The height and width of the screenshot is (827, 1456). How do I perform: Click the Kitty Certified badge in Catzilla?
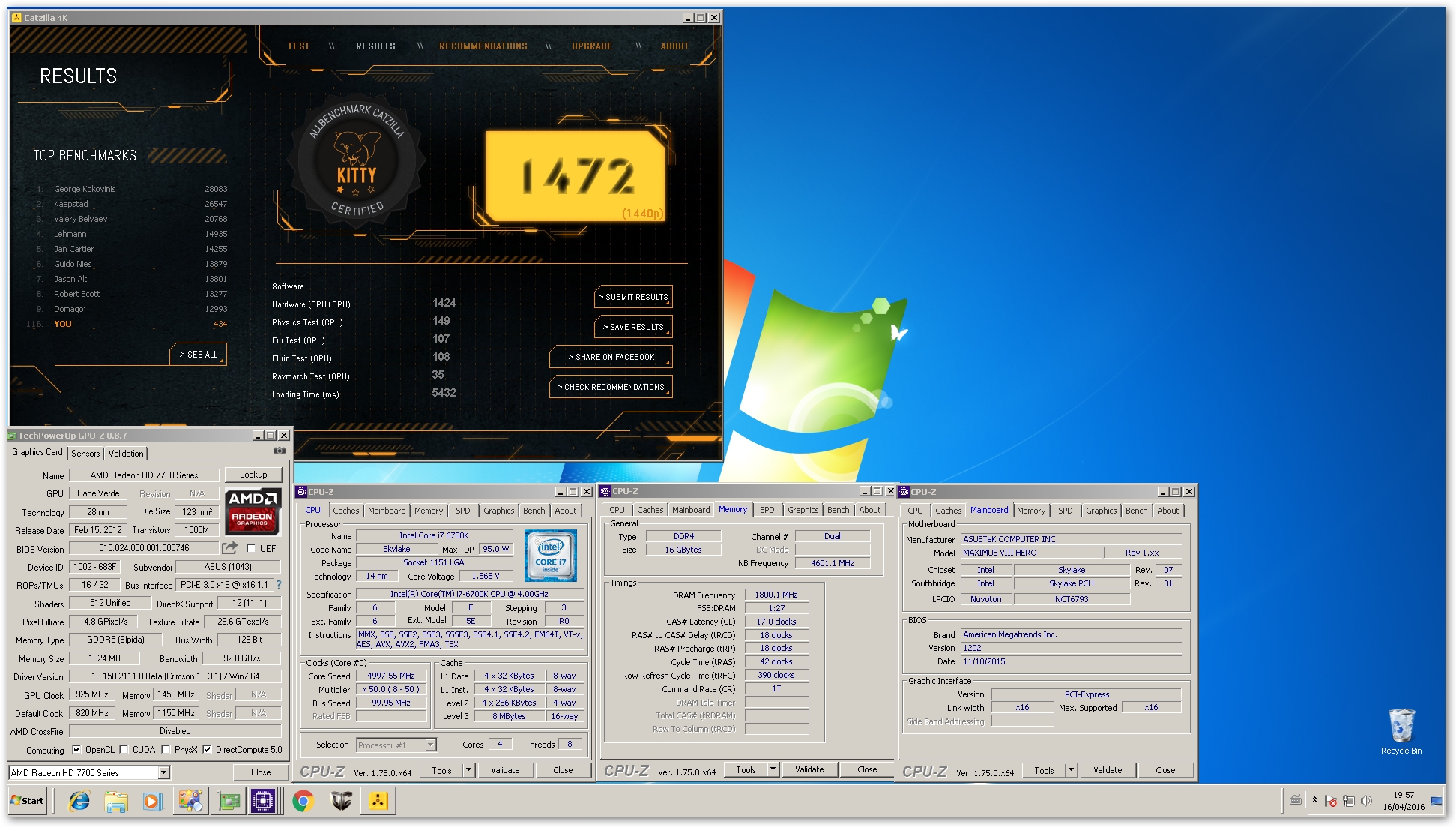pyautogui.click(x=357, y=160)
